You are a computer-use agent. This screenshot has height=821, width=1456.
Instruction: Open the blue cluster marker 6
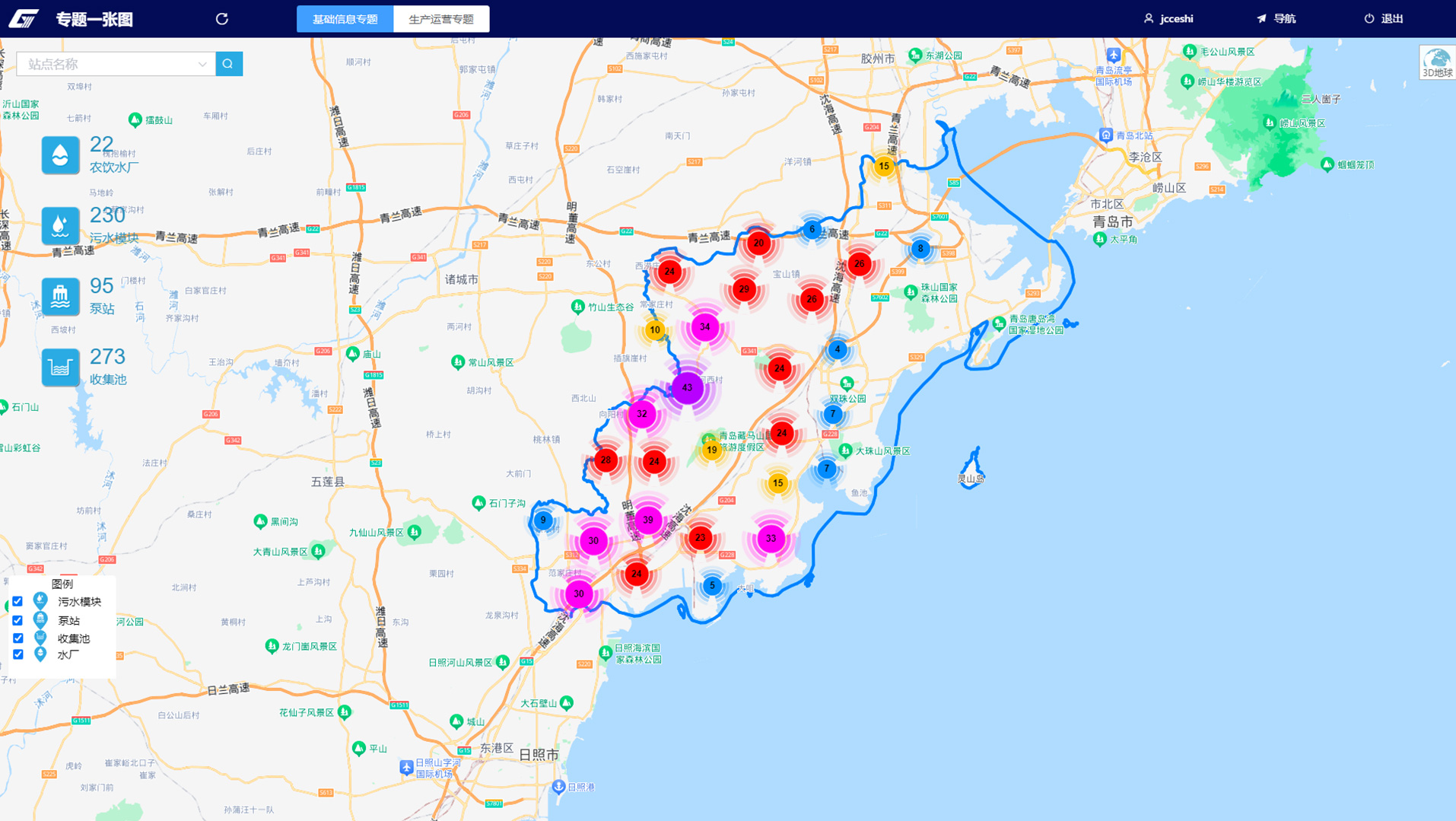812,230
